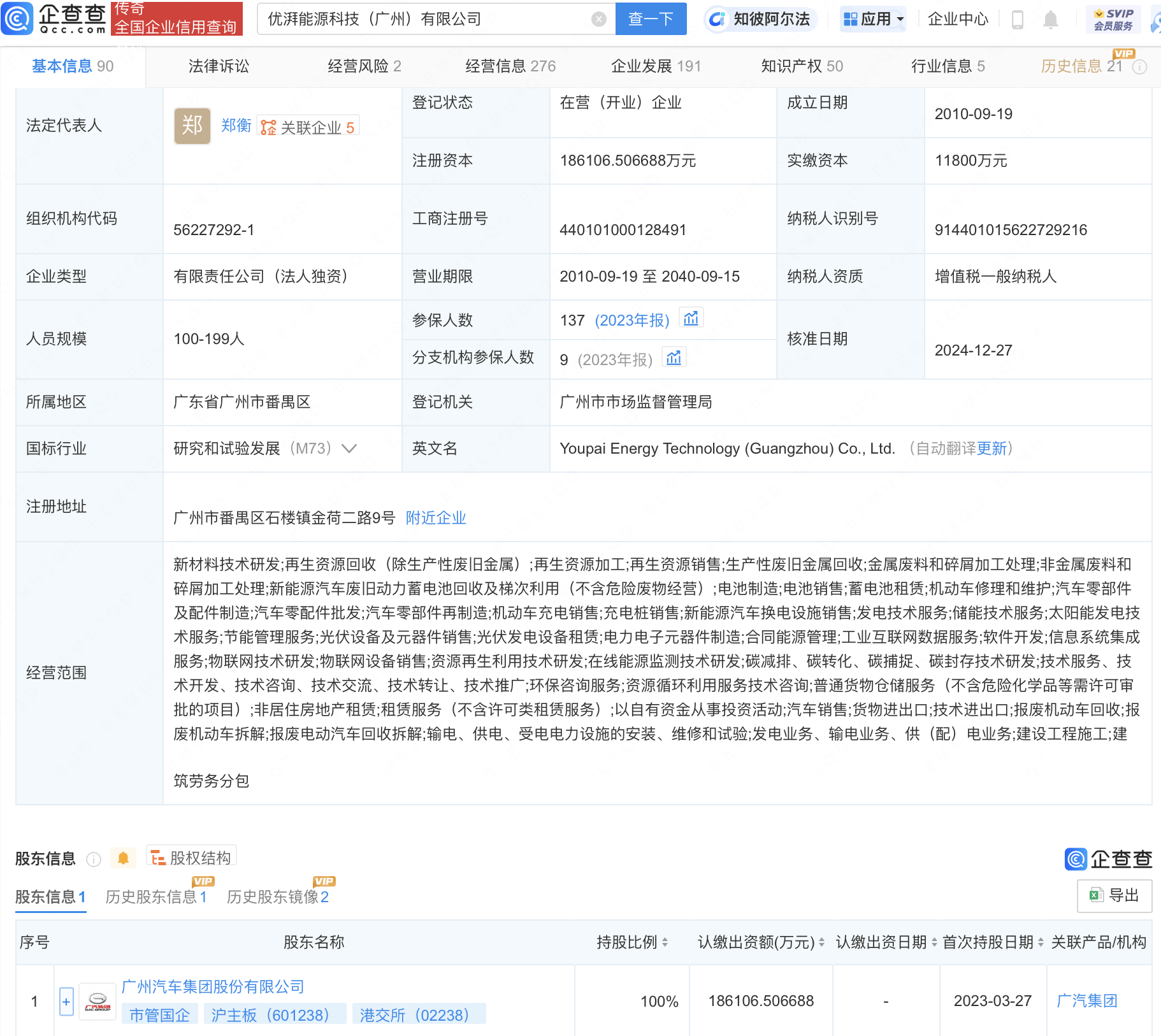Open chart icon next to 分支机构参保人数 9

tap(674, 358)
